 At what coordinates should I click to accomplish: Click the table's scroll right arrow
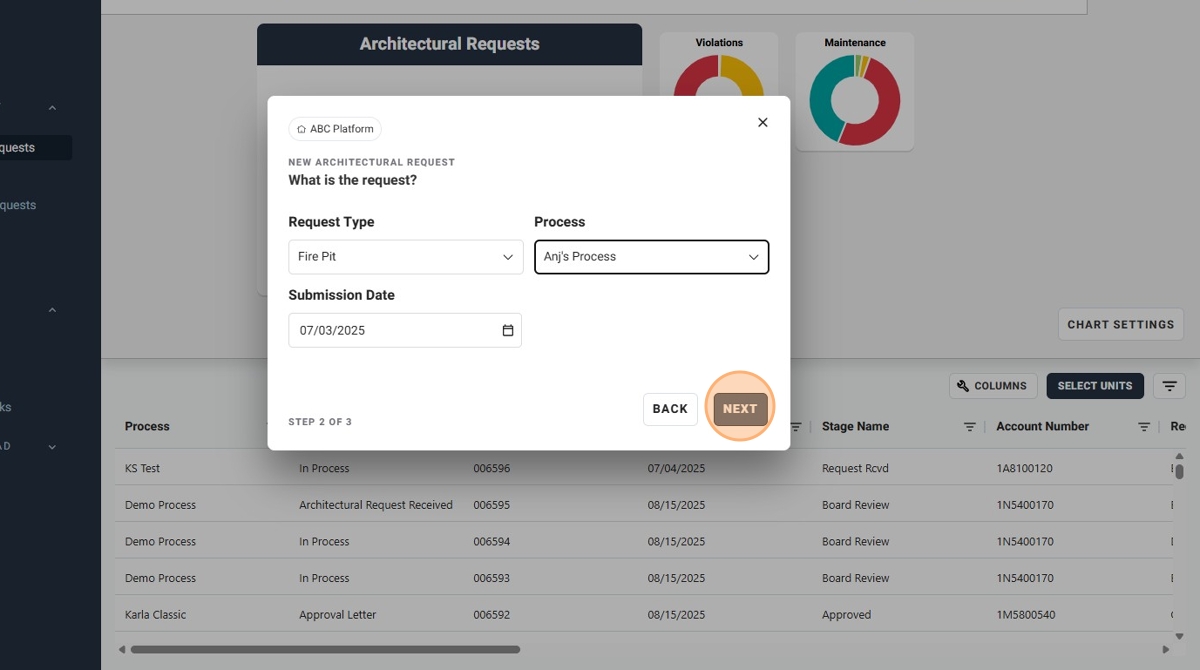point(1165,649)
